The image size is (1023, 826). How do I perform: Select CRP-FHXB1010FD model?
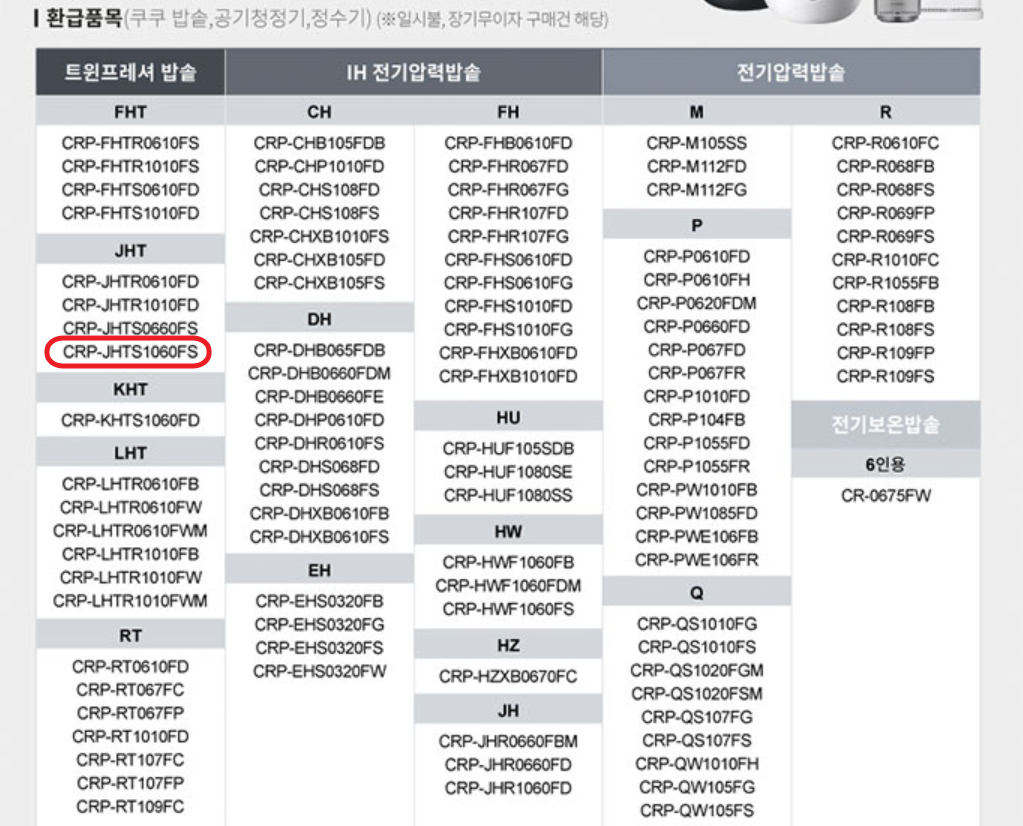508,377
